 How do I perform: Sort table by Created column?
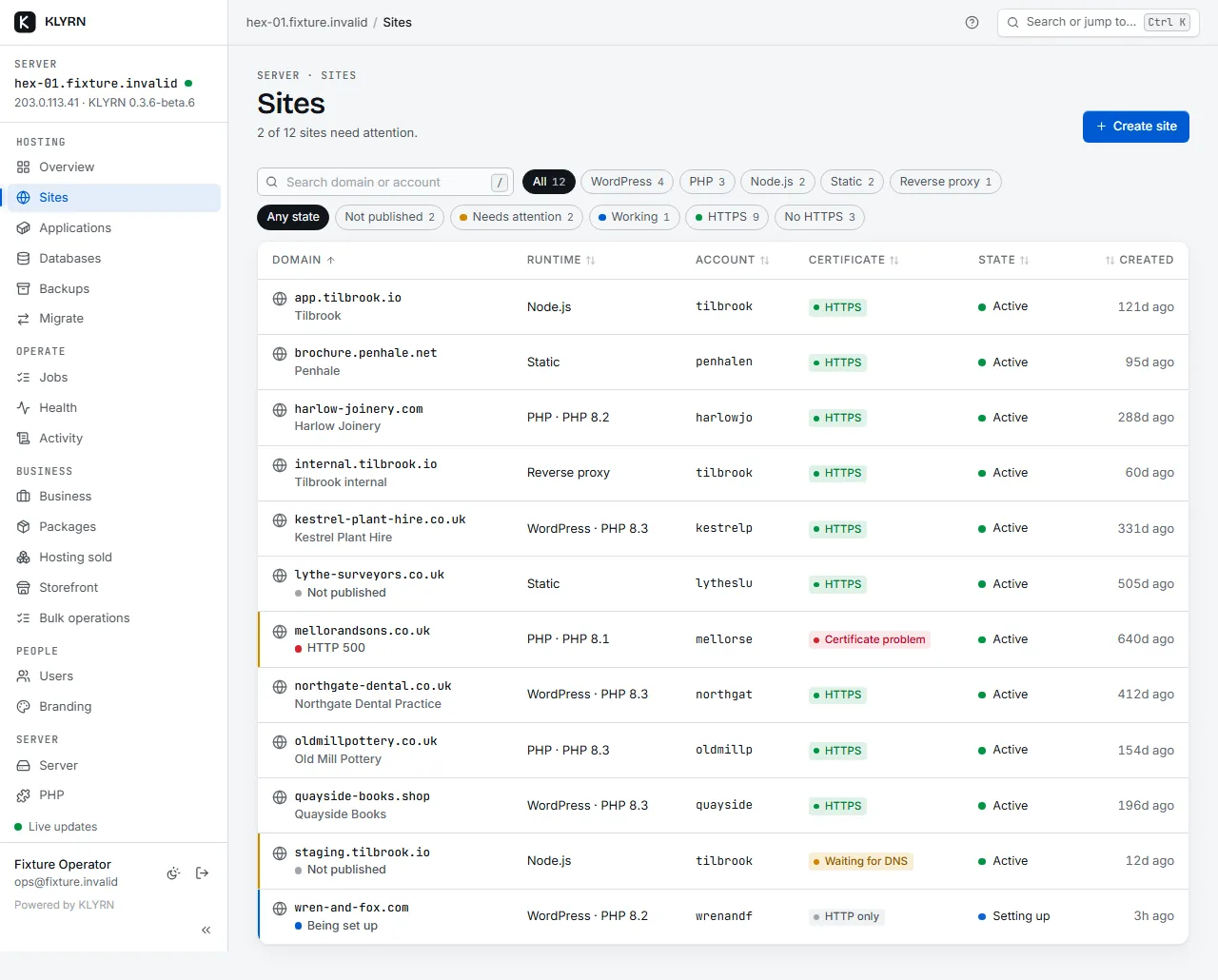(x=1139, y=260)
